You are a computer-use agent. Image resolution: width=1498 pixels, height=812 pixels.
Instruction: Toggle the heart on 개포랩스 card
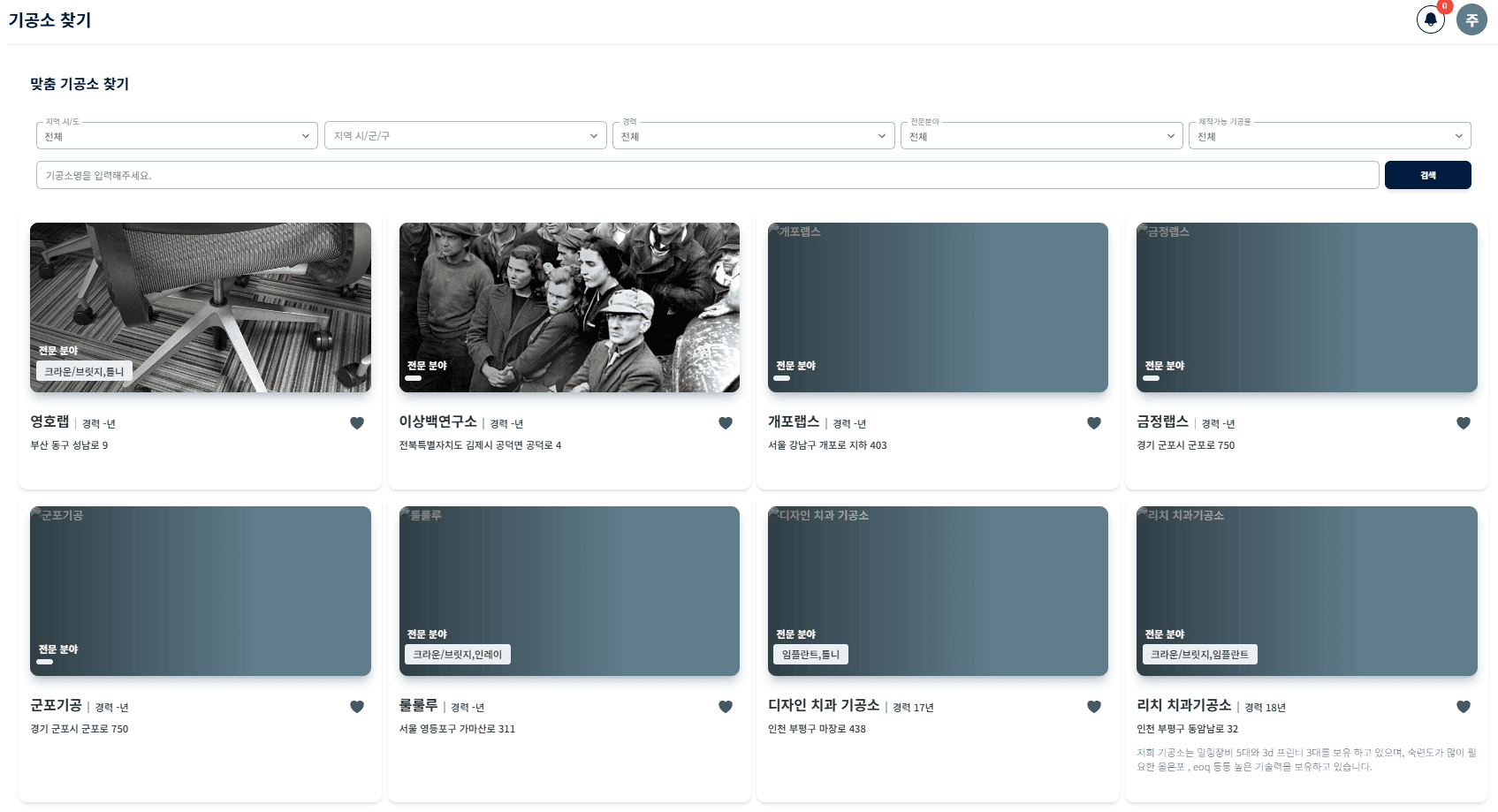click(x=1094, y=423)
